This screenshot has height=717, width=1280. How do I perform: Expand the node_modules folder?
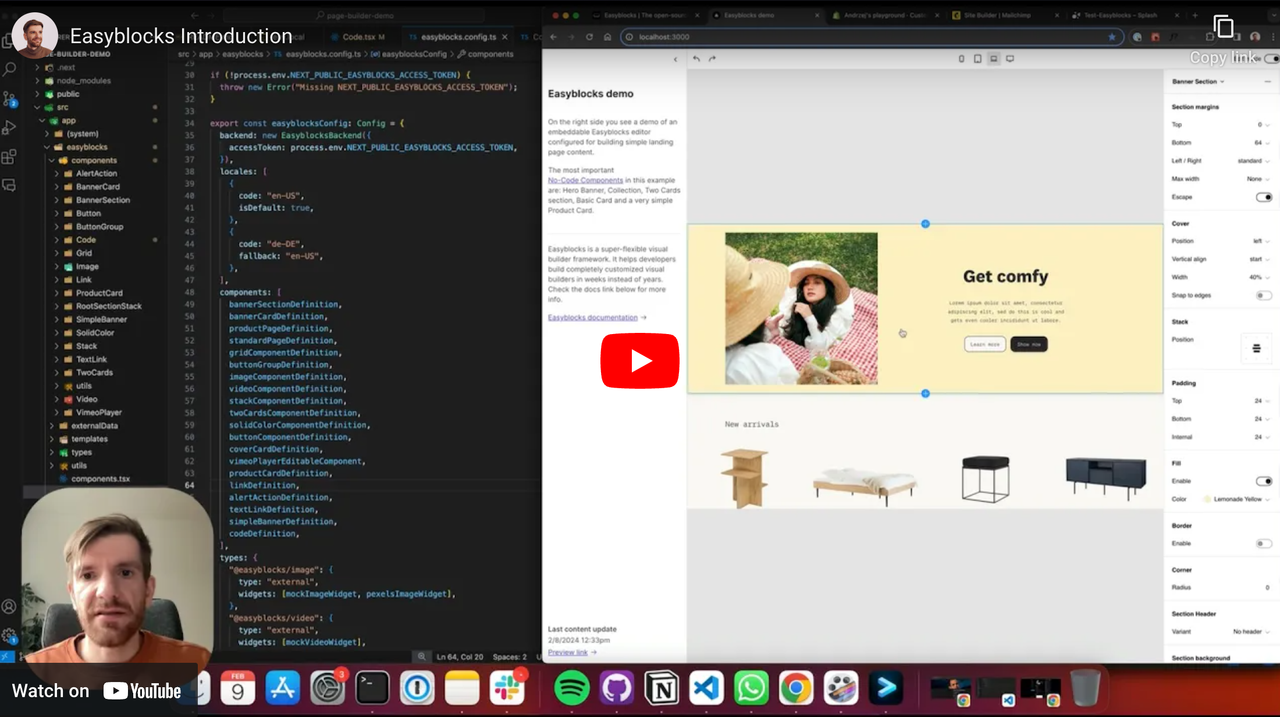pos(76,80)
